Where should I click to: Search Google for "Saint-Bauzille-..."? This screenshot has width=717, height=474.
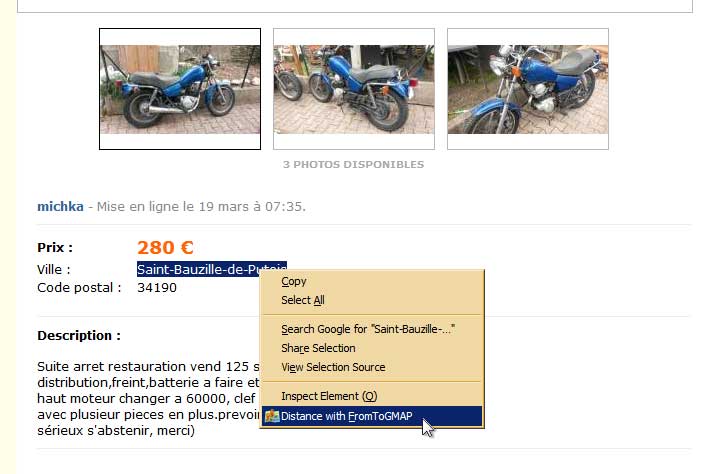[x=368, y=329]
